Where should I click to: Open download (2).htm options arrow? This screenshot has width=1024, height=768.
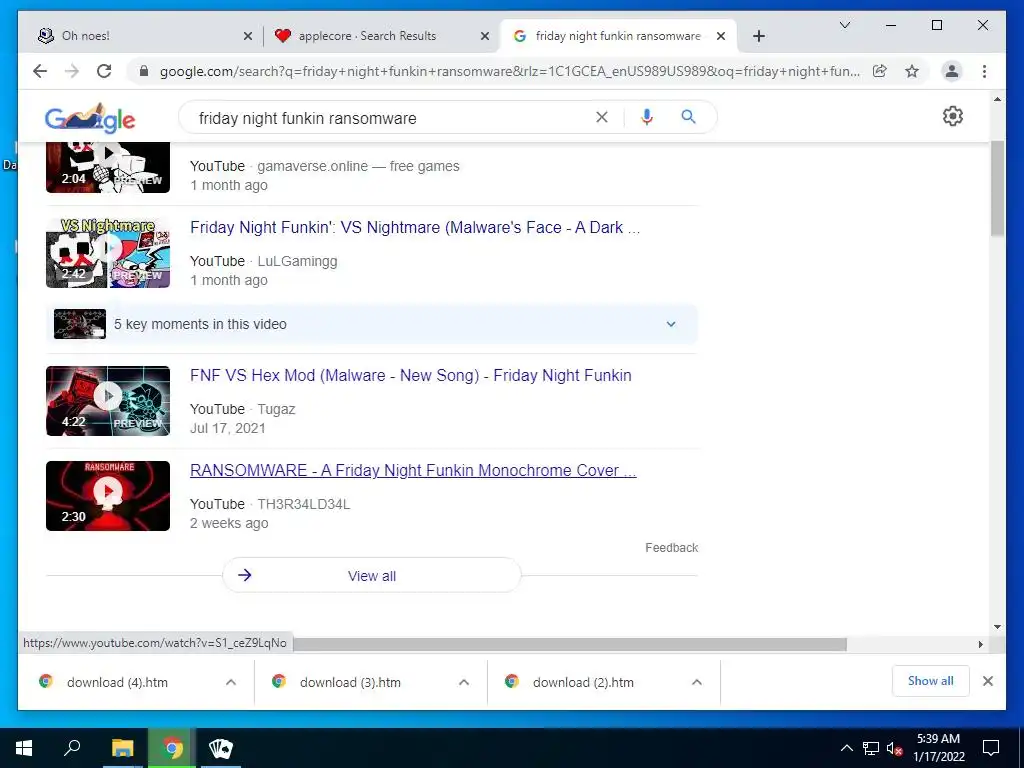[697, 682]
